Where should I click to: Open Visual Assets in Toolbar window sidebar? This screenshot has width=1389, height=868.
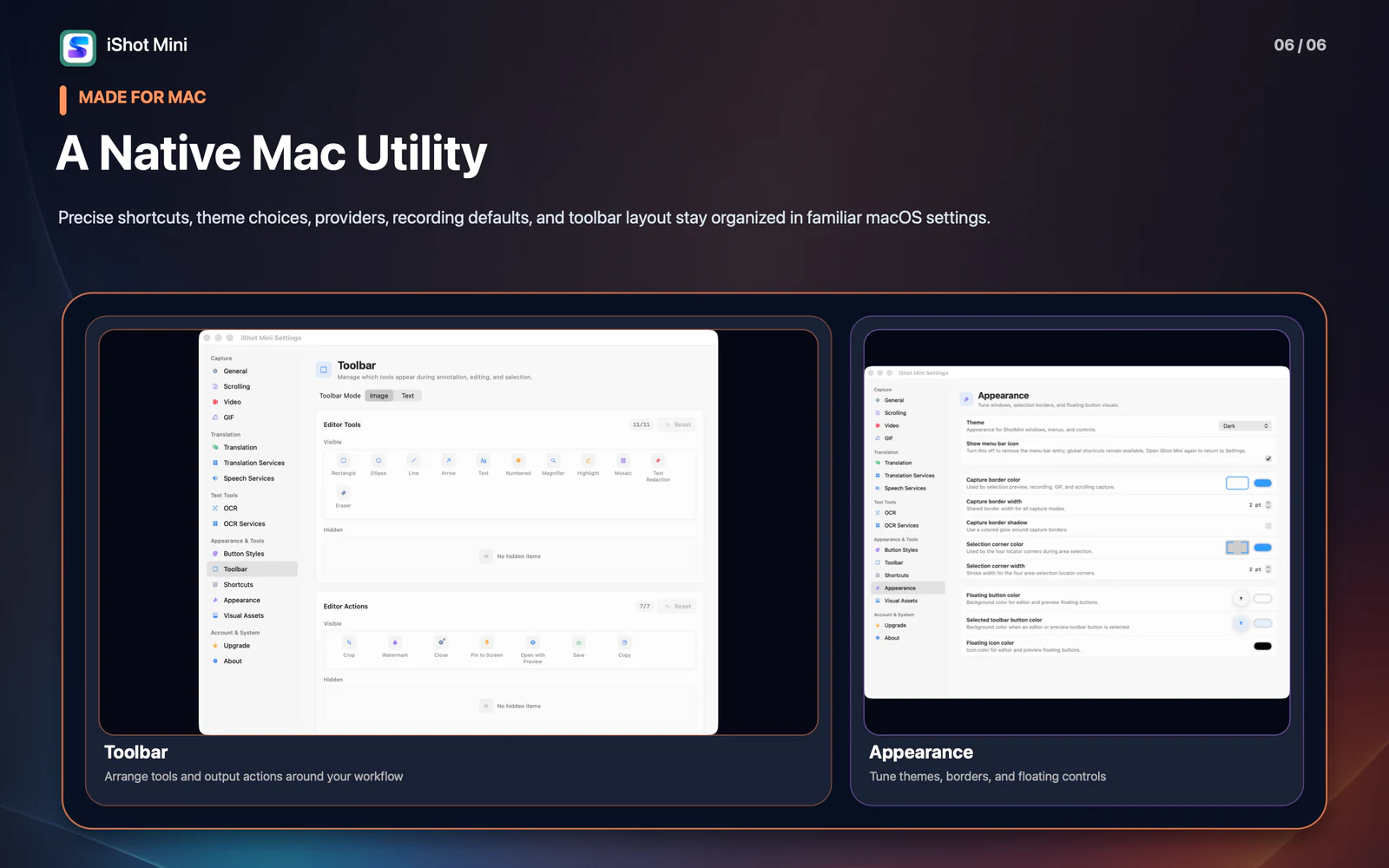point(252,615)
